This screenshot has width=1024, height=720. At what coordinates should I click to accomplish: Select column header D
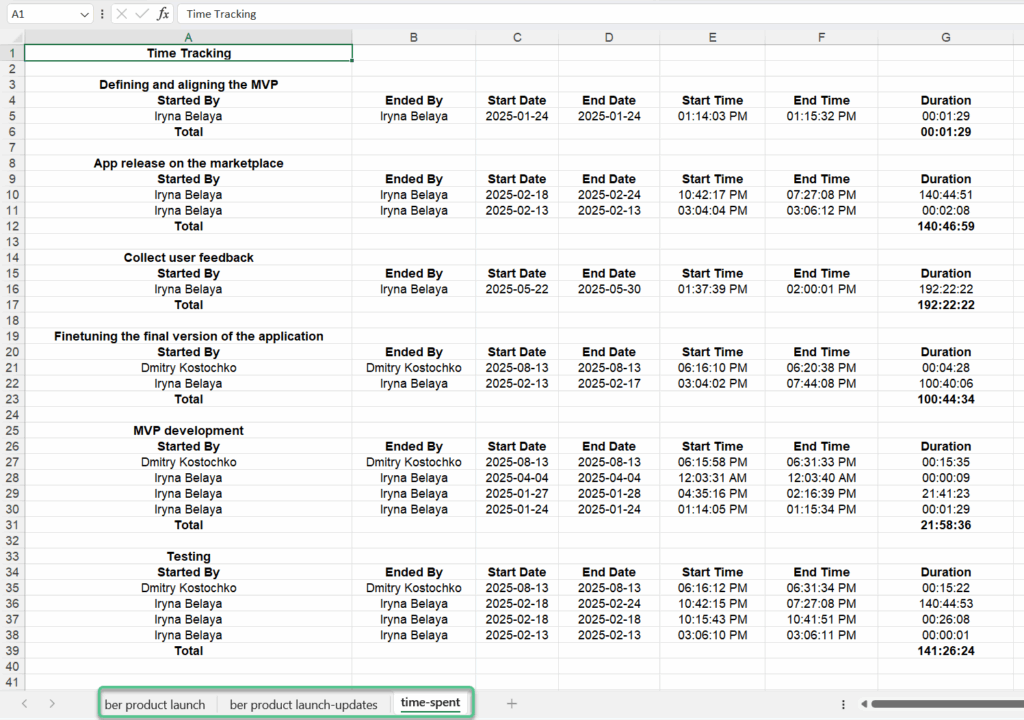(x=609, y=36)
